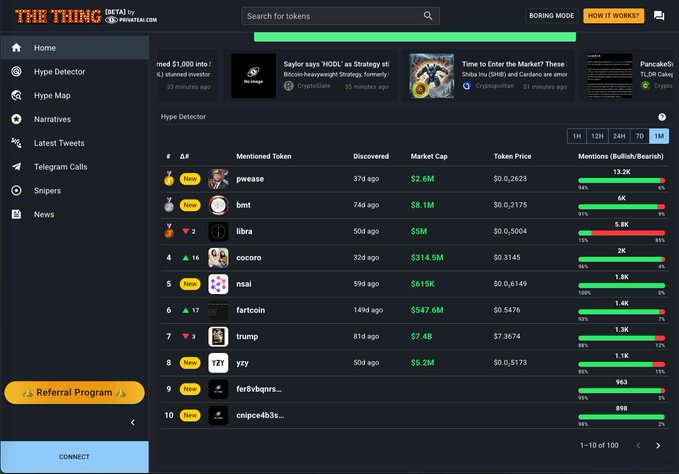Viewport: 679px width, 474px height.
Task: Select the Narratives star icon
Action: (x=16, y=119)
